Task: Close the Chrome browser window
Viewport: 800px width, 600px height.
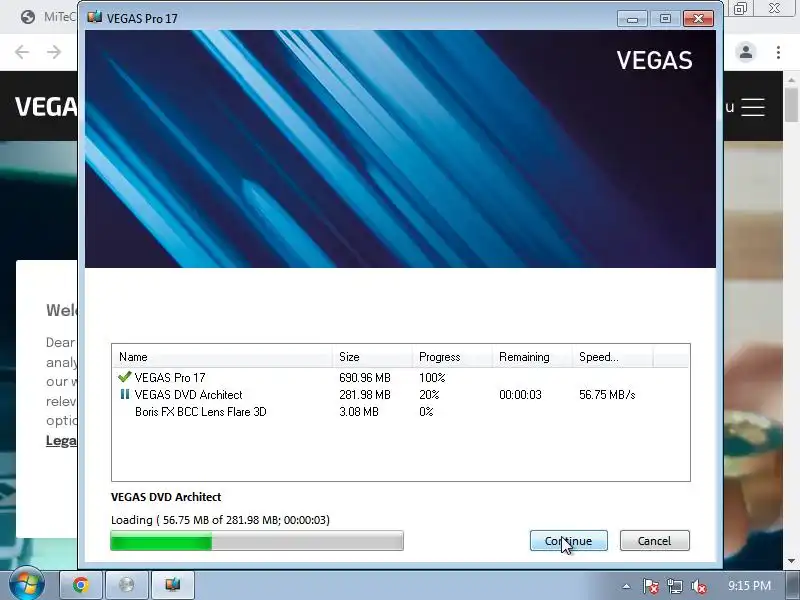Action: (774, 8)
